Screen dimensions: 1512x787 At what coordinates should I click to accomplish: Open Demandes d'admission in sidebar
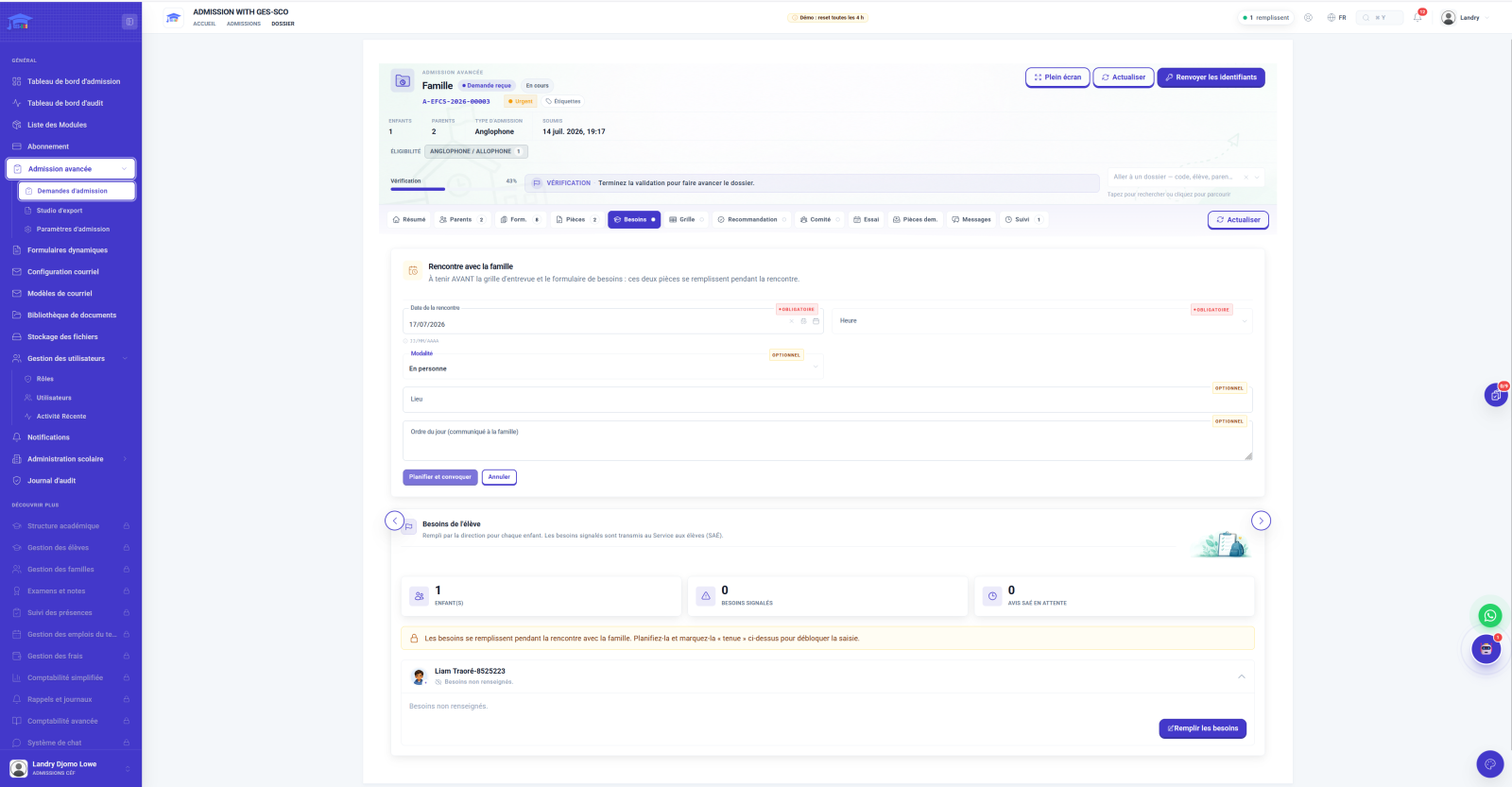(x=77, y=191)
